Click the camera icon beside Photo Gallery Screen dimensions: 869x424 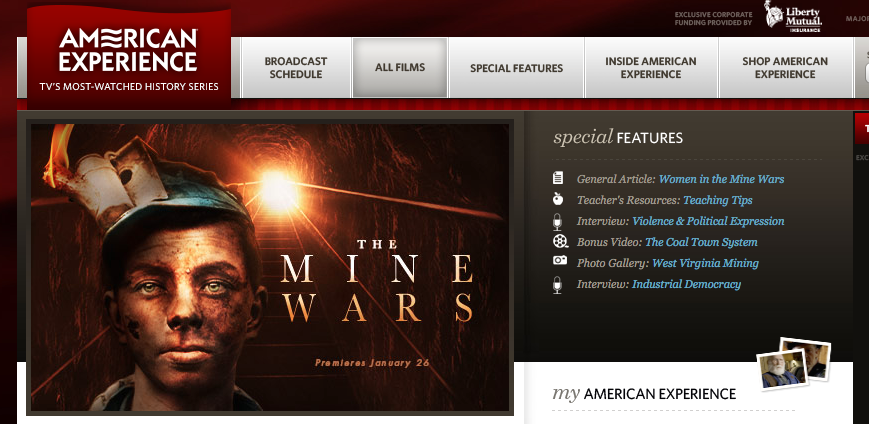click(560, 260)
